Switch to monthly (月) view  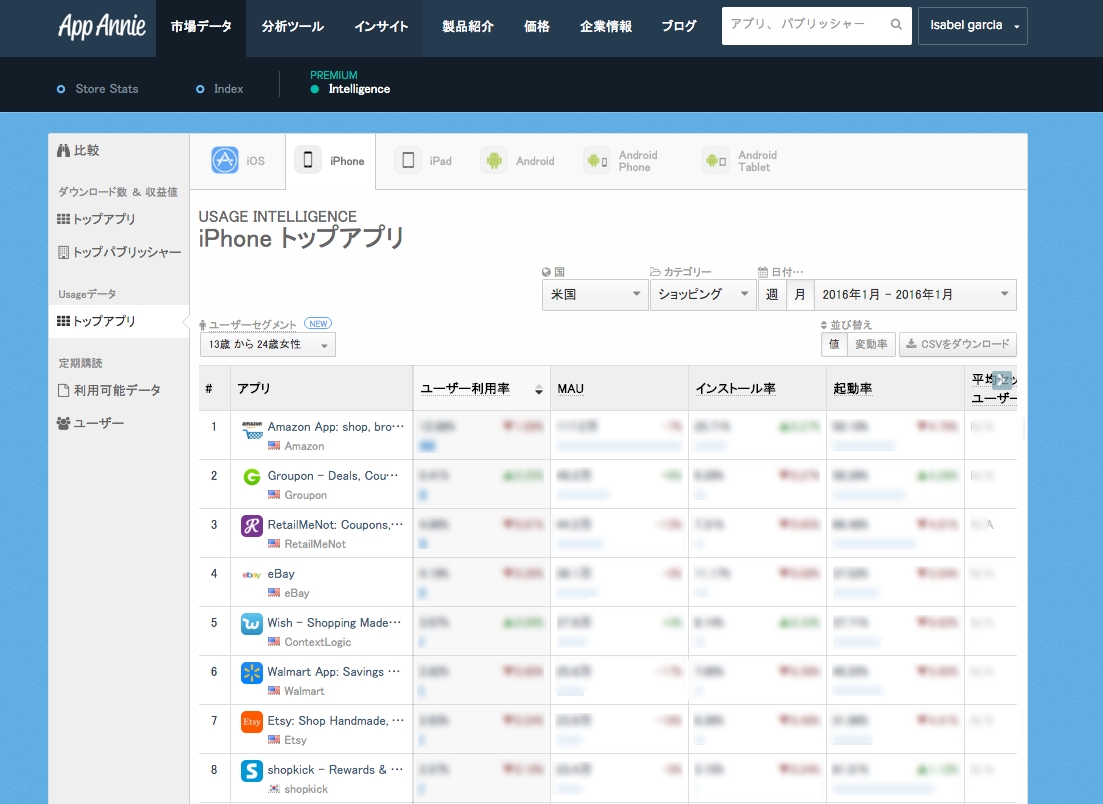point(800,295)
